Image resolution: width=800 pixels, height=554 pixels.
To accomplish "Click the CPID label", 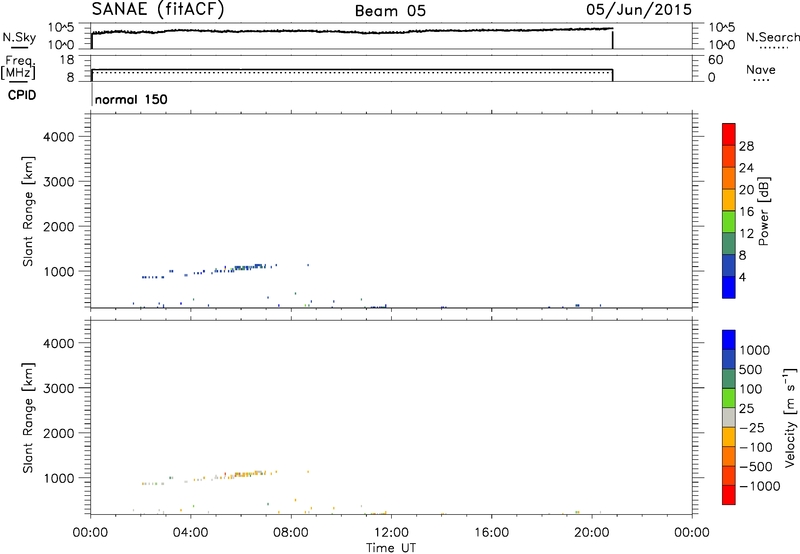I will (x=22, y=95).
